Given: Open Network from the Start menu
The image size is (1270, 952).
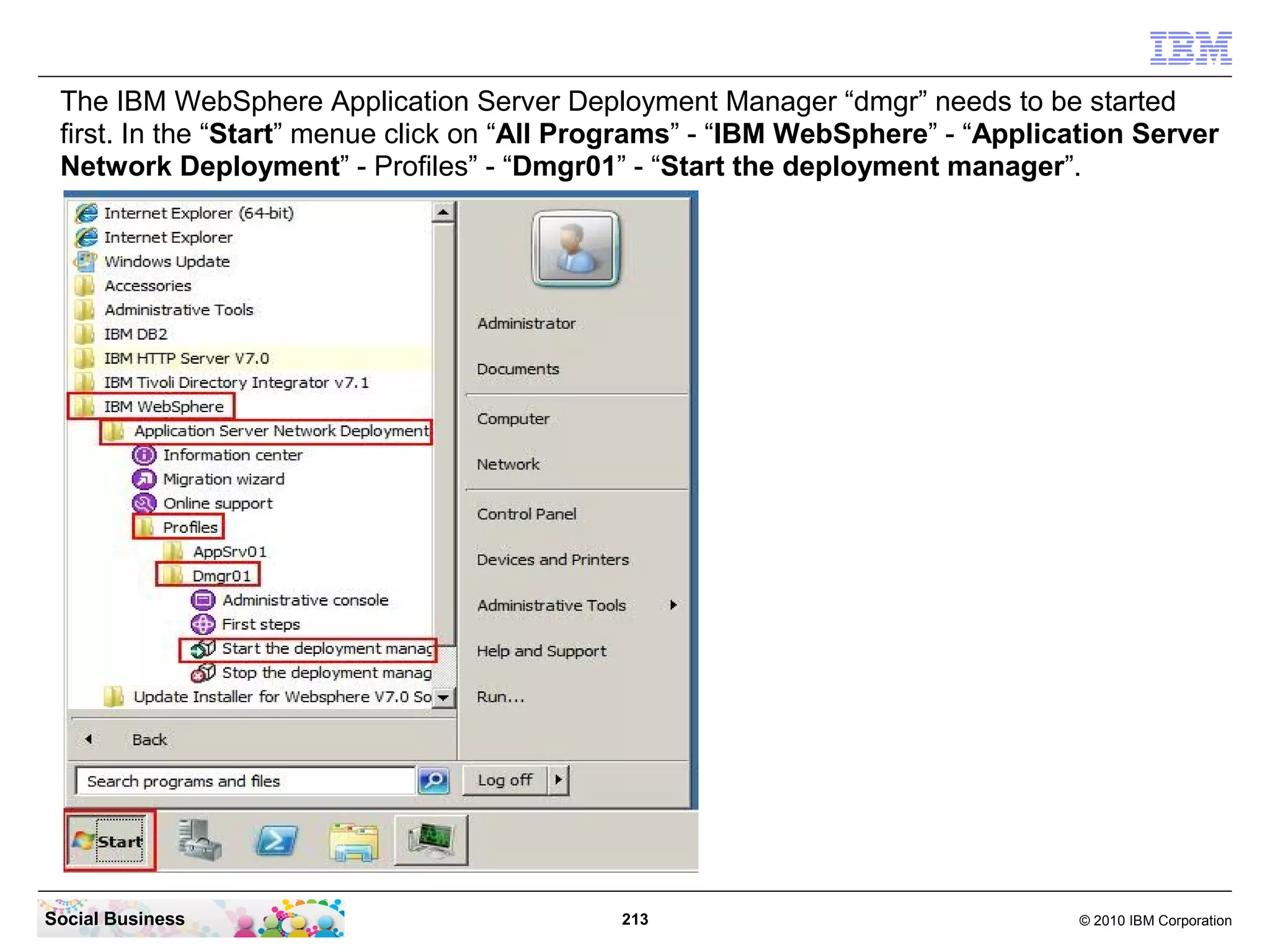Looking at the screenshot, I should click(x=508, y=465).
